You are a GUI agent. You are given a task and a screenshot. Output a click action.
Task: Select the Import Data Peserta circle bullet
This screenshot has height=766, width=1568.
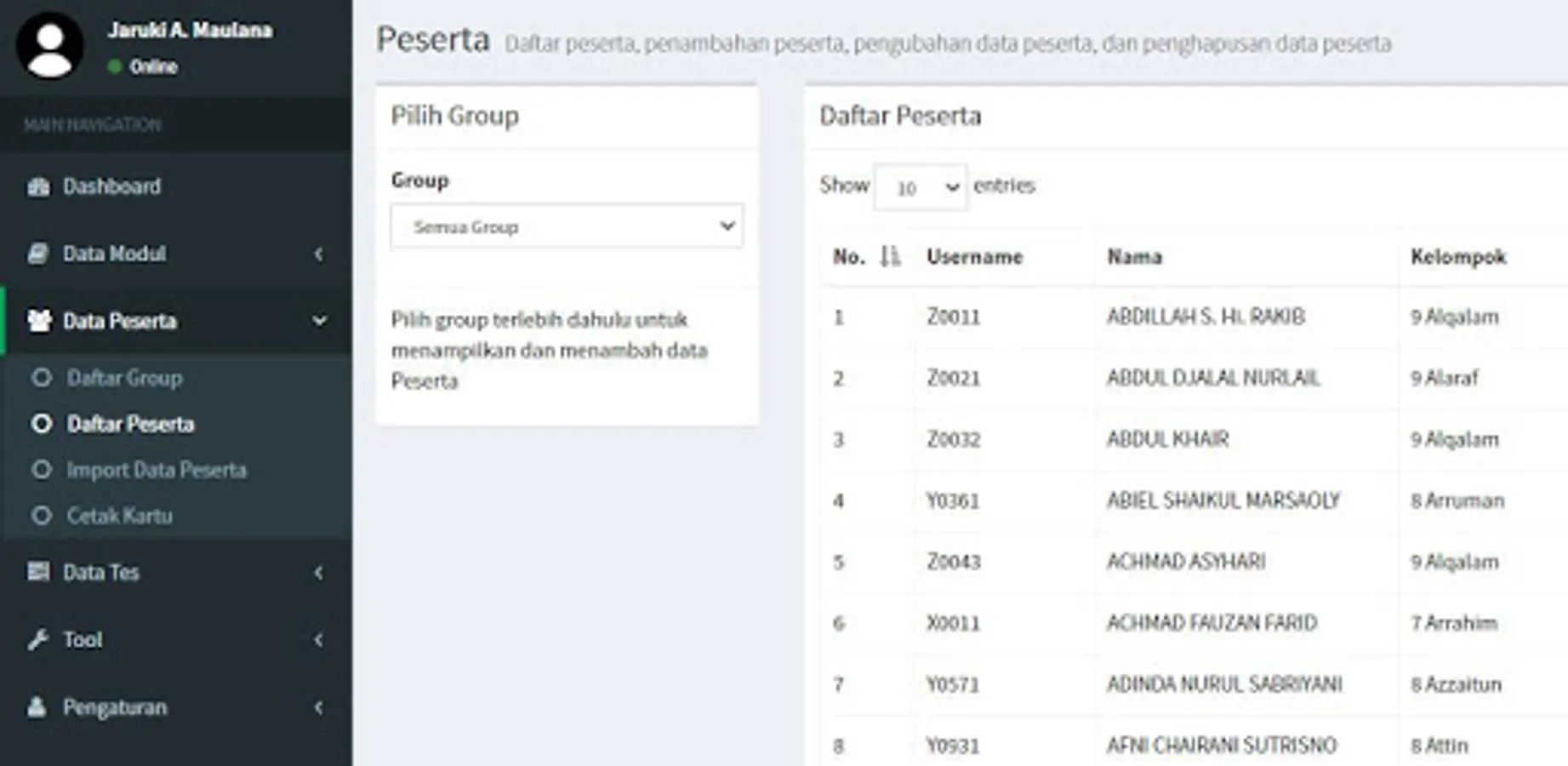click(x=42, y=470)
